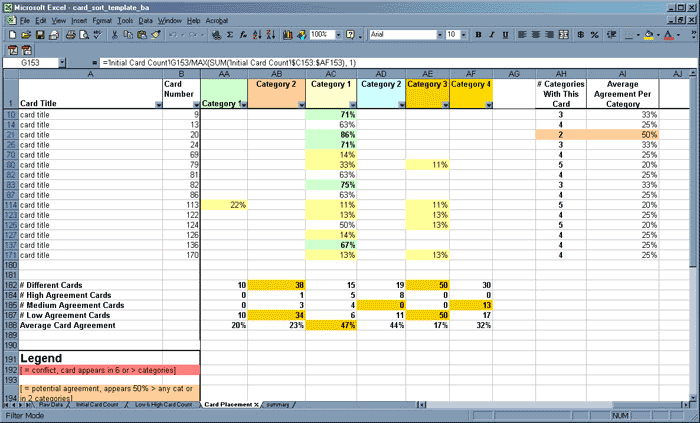
Task: Select row 182 header
Action: click(x=9, y=285)
